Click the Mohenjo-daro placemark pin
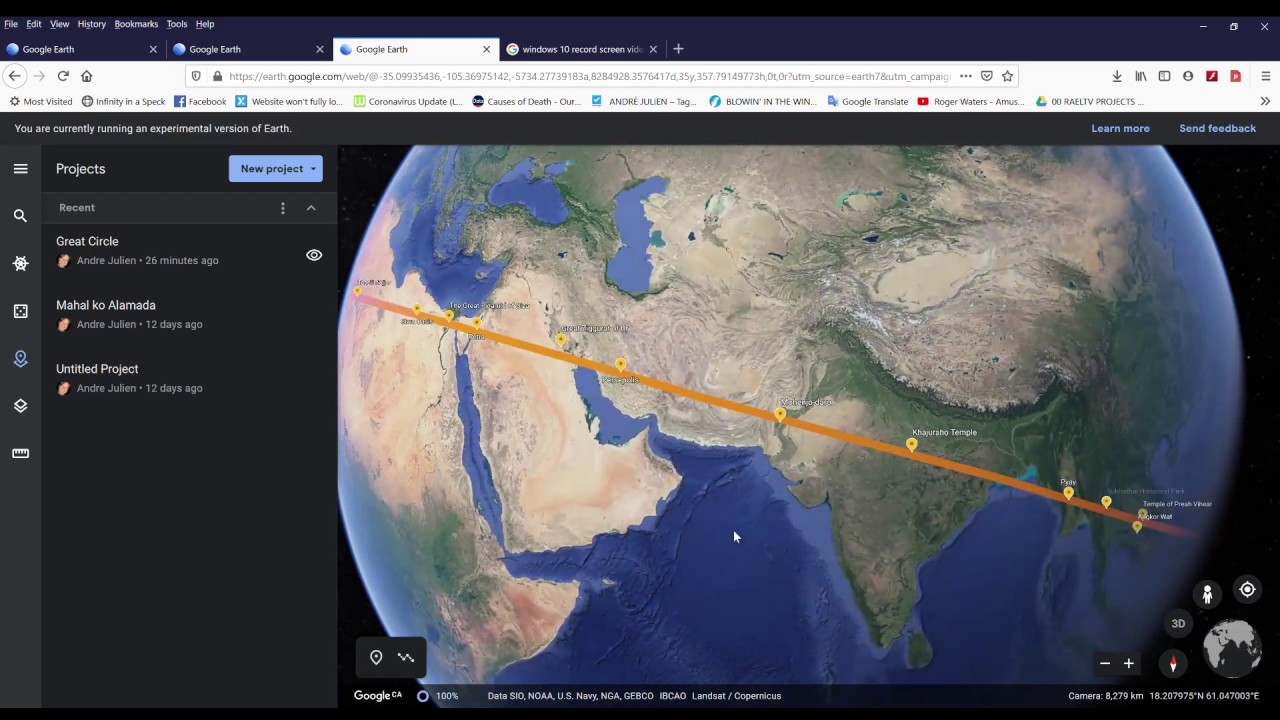Image resolution: width=1280 pixels, height=720 pixels. click(780, 414)
